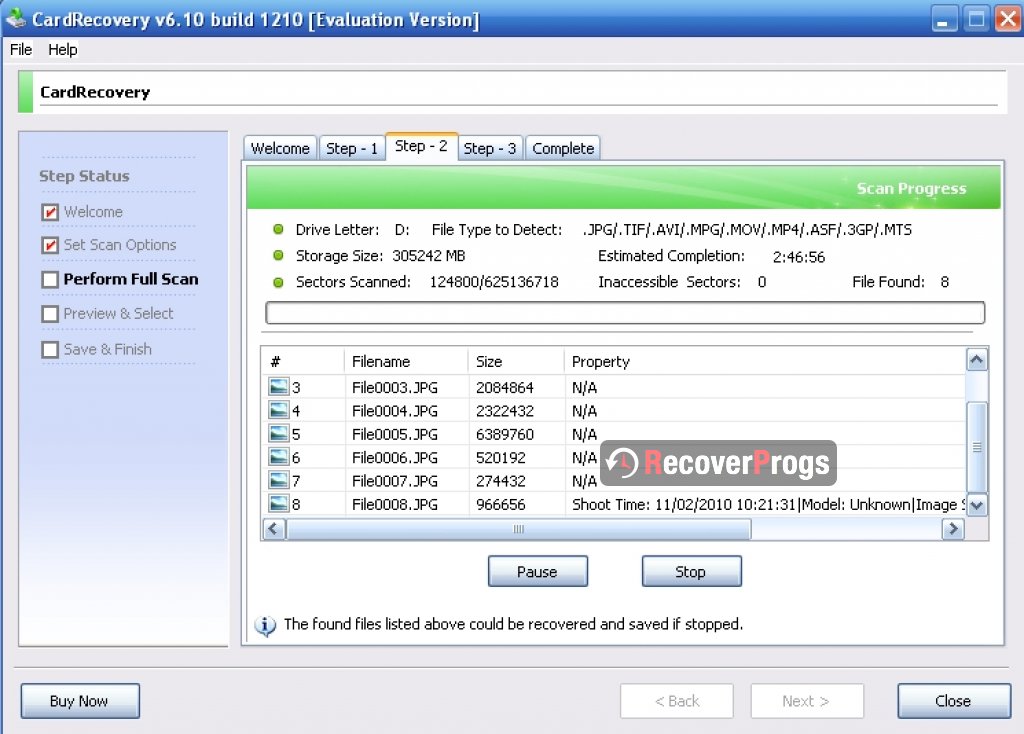1024x734 pixels.
Task: Toggle the Save & Finish checkbox
Action: (x=50, y=349)
